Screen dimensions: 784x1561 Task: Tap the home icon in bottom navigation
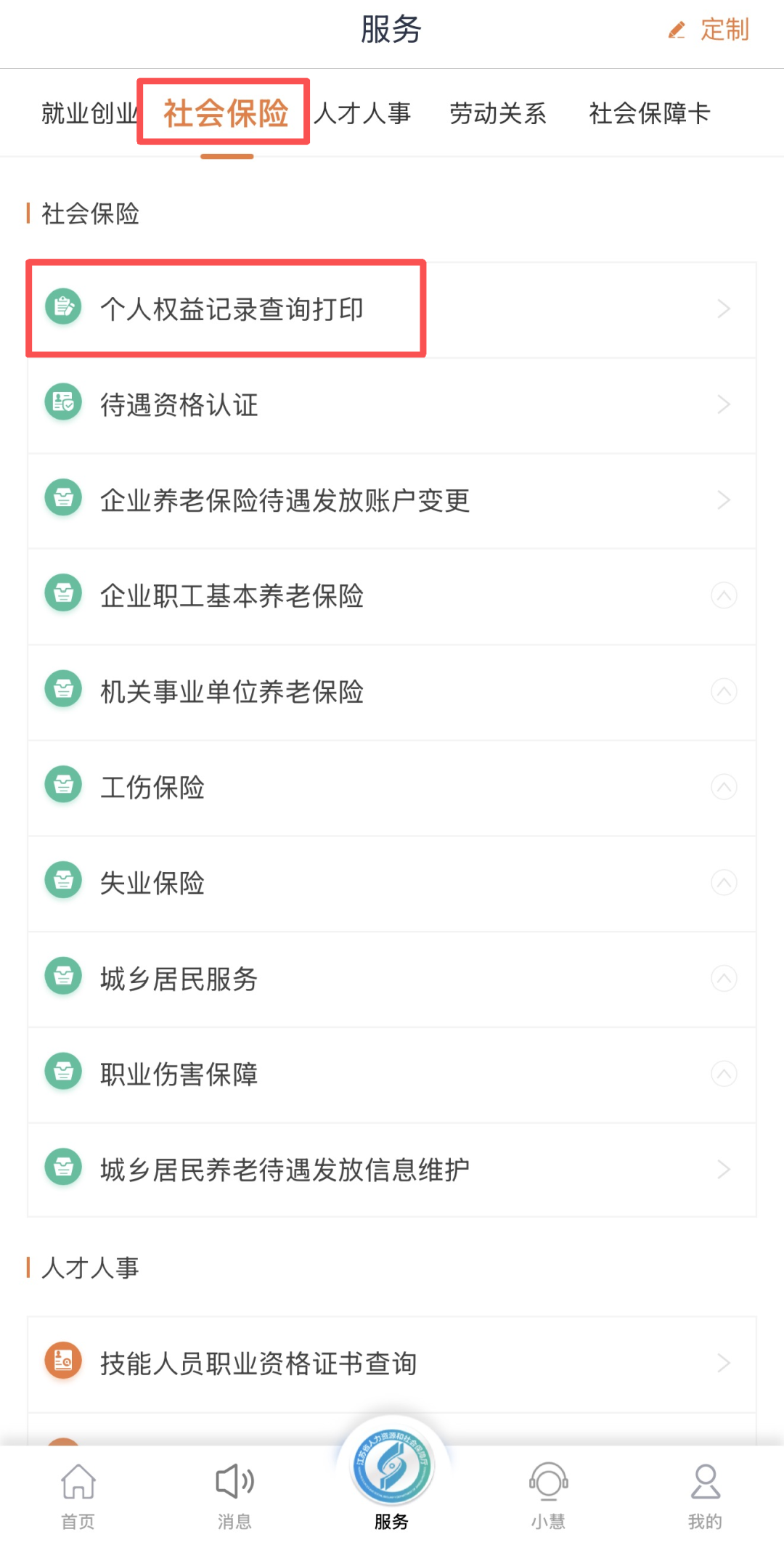point(78,1482)
